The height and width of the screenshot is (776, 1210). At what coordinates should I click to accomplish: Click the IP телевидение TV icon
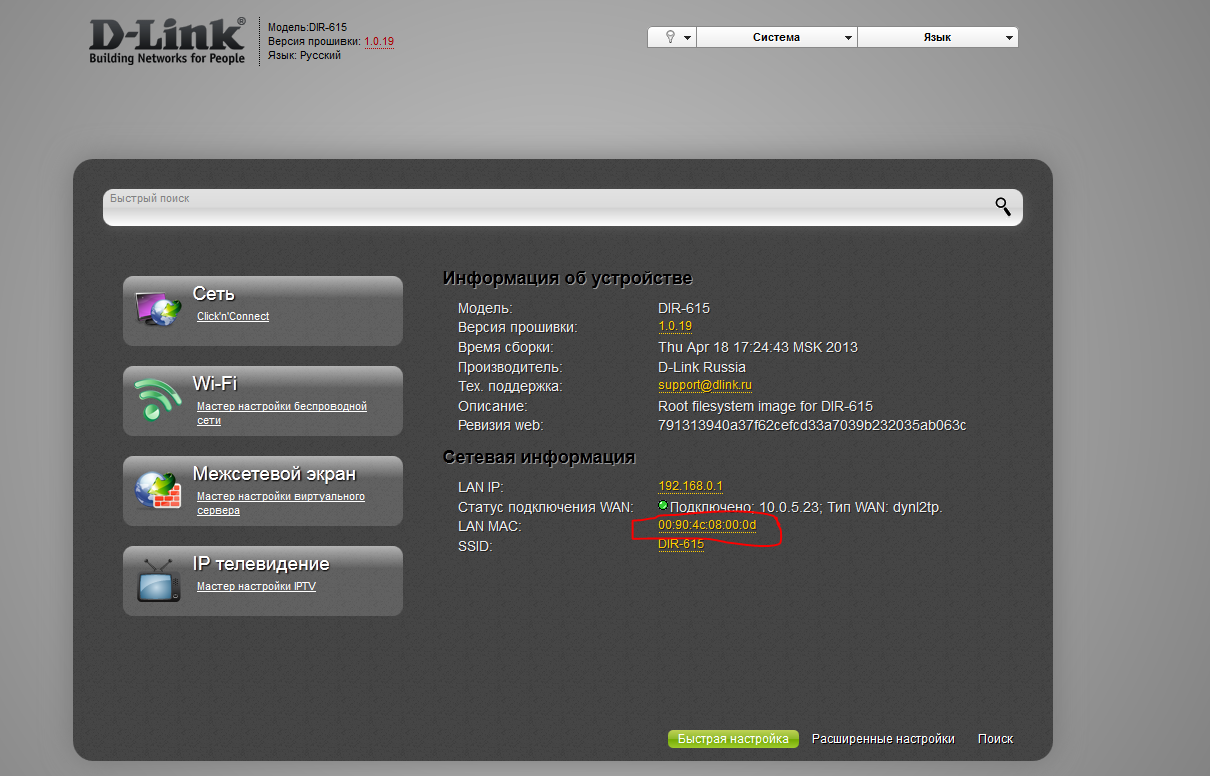click(158, 580)
